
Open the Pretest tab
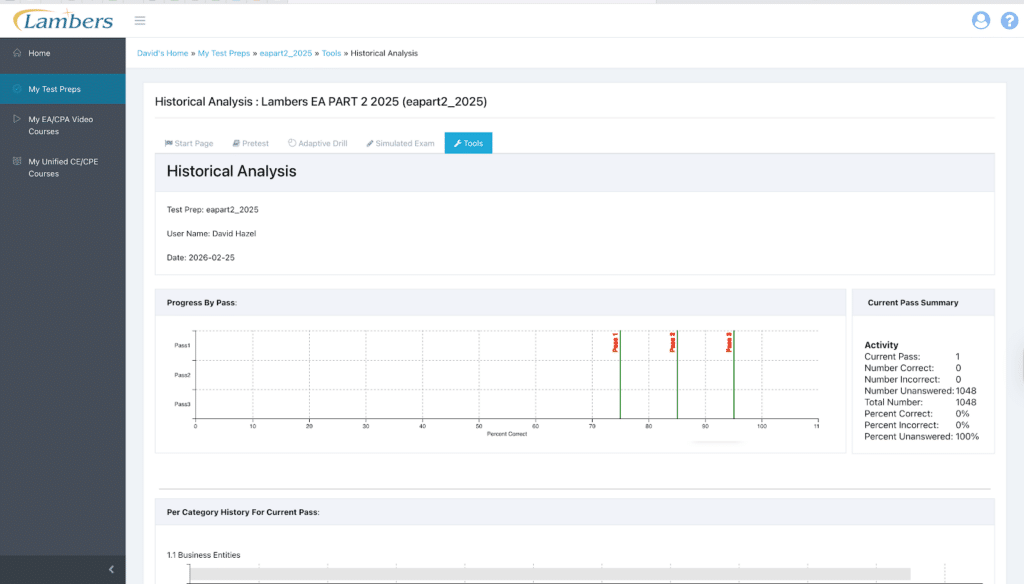click(x=250, y=143)
